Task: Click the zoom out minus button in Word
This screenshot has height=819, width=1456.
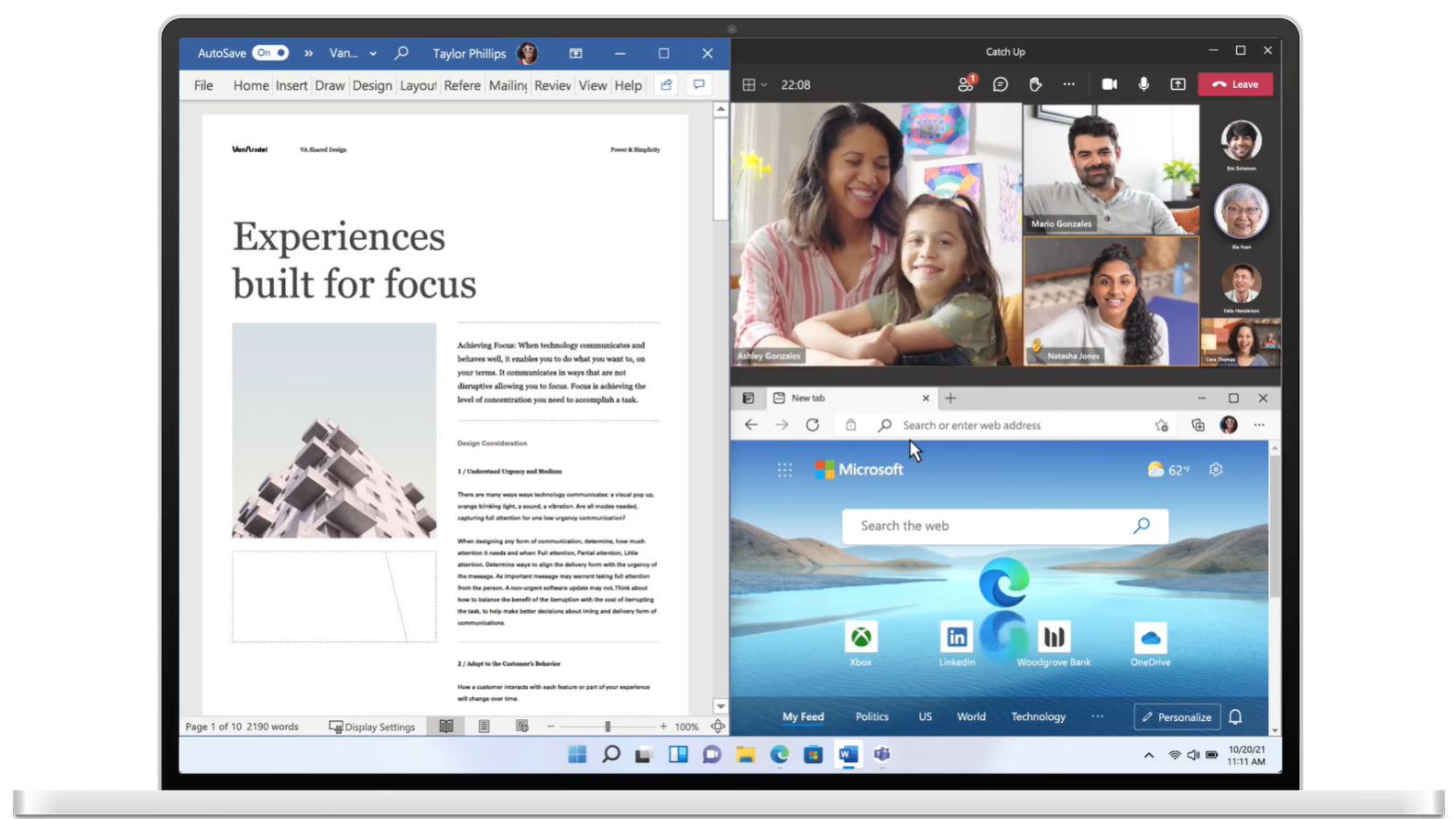Action: [x=551, y=726]
